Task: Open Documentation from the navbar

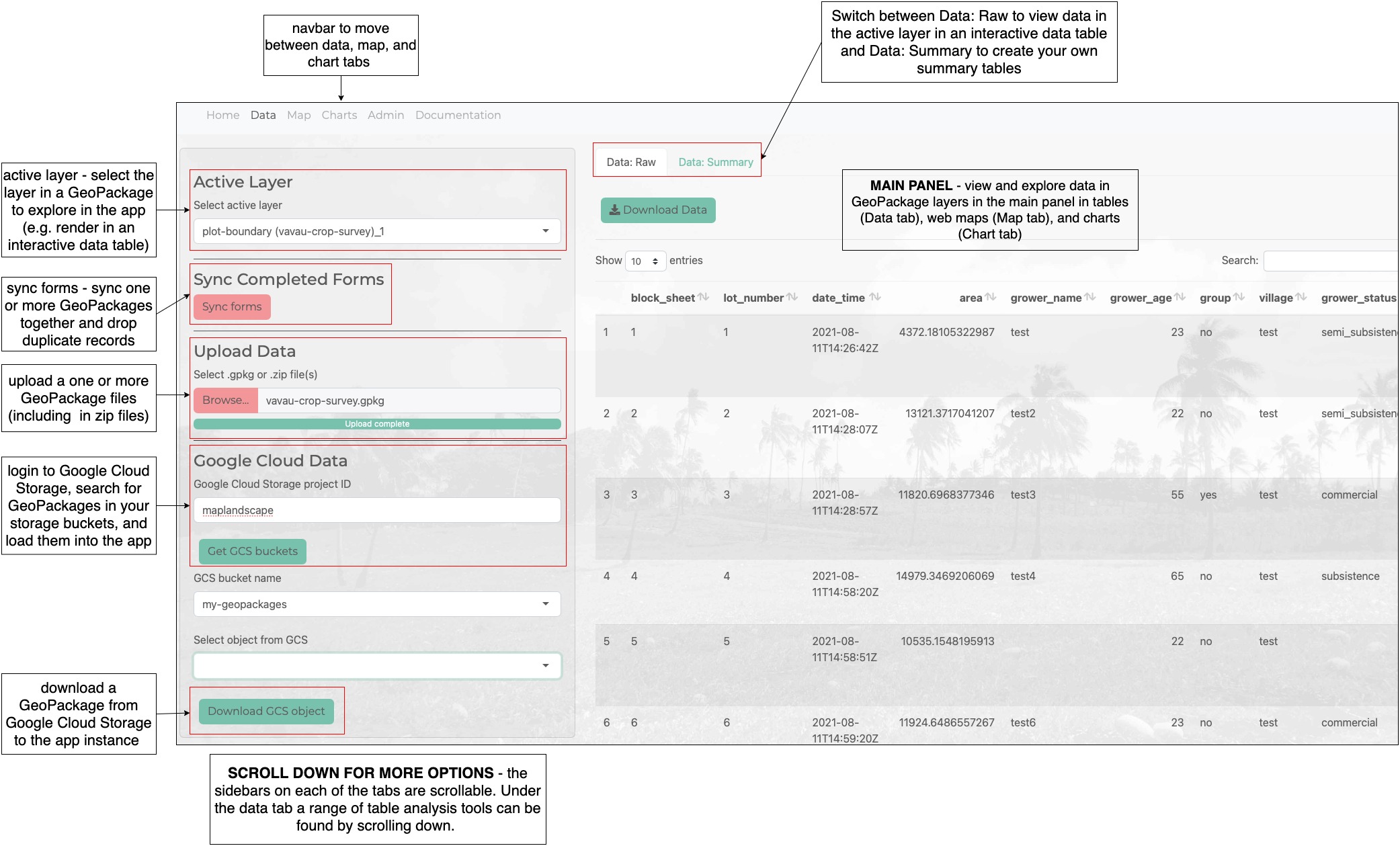Action: point(458,115)
